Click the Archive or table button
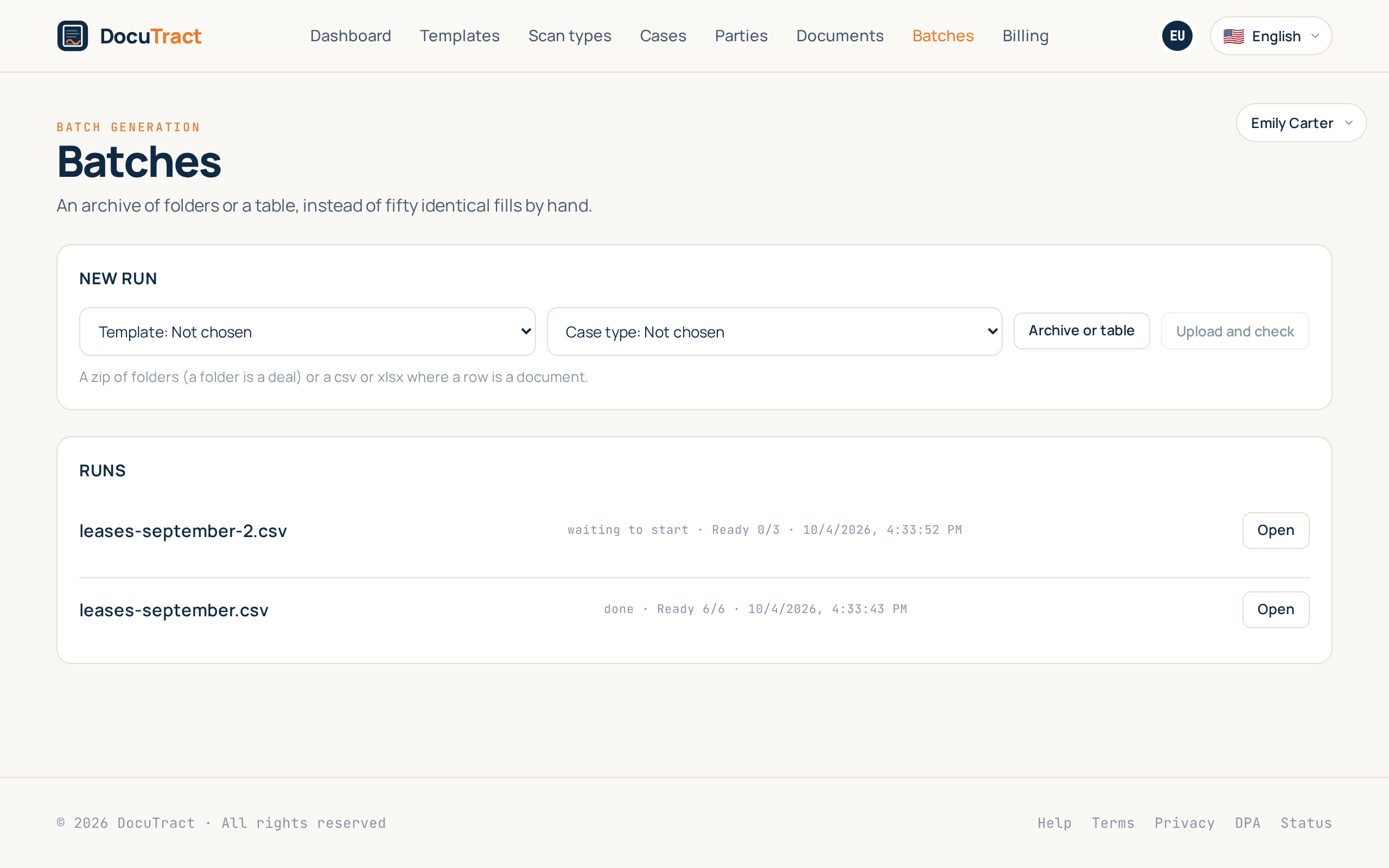 pyautogui.click(x=1081, y=331)
